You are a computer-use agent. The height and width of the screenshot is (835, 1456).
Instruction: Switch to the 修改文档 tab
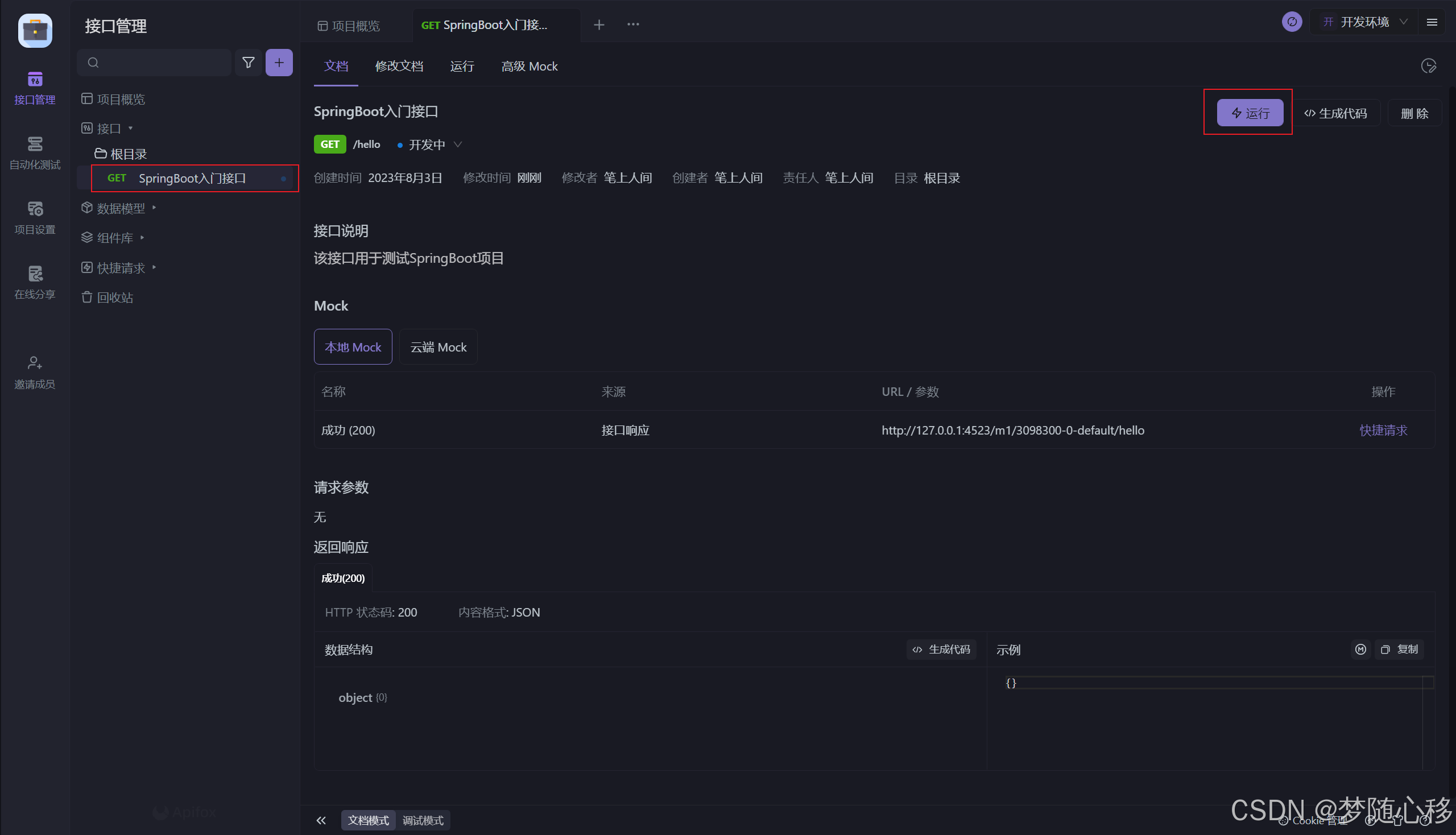399,66
